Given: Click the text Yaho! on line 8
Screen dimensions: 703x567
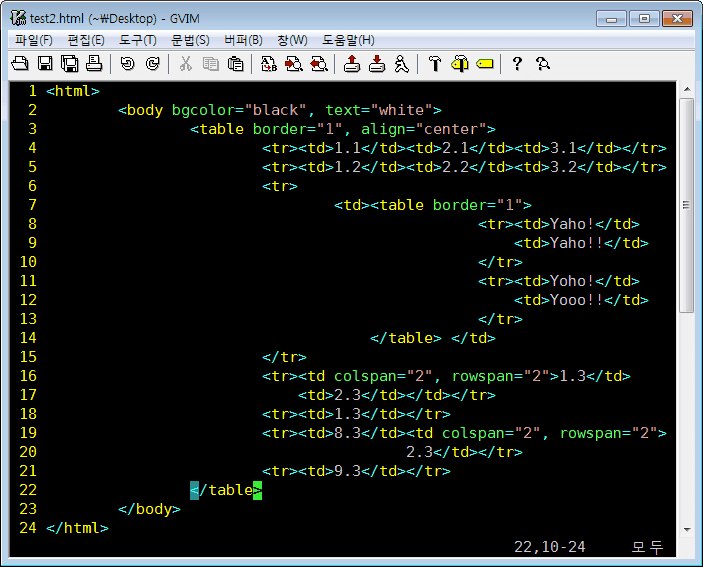Looking at the screenshot, I should 572,224.
